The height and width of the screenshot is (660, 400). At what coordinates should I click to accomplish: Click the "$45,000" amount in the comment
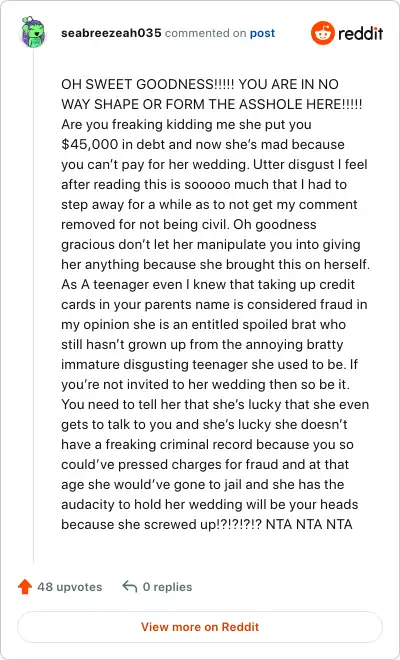pyautogui.click(x=90, y=144)
